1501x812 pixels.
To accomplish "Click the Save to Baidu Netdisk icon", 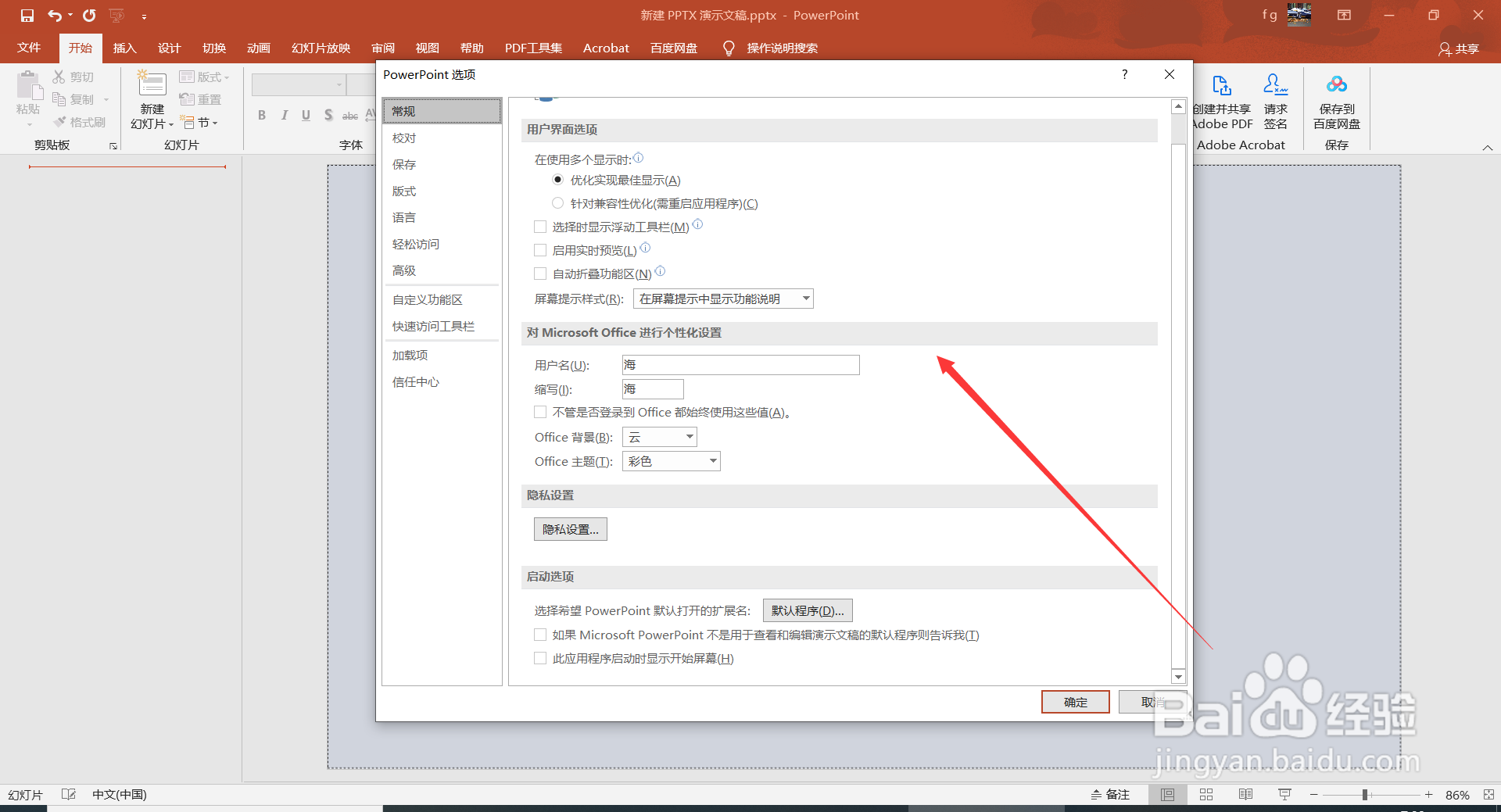I will (x=1337, y=84).
